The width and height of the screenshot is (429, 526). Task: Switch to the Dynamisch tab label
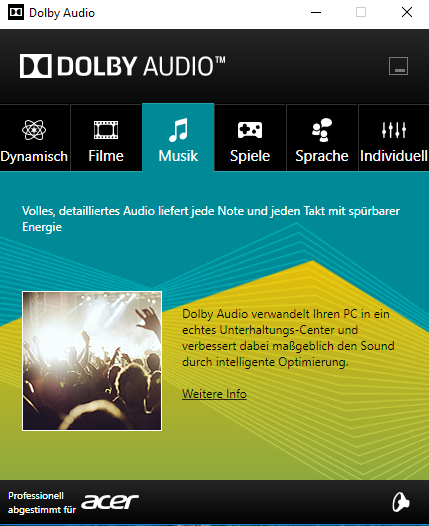[x=34, y=156]
